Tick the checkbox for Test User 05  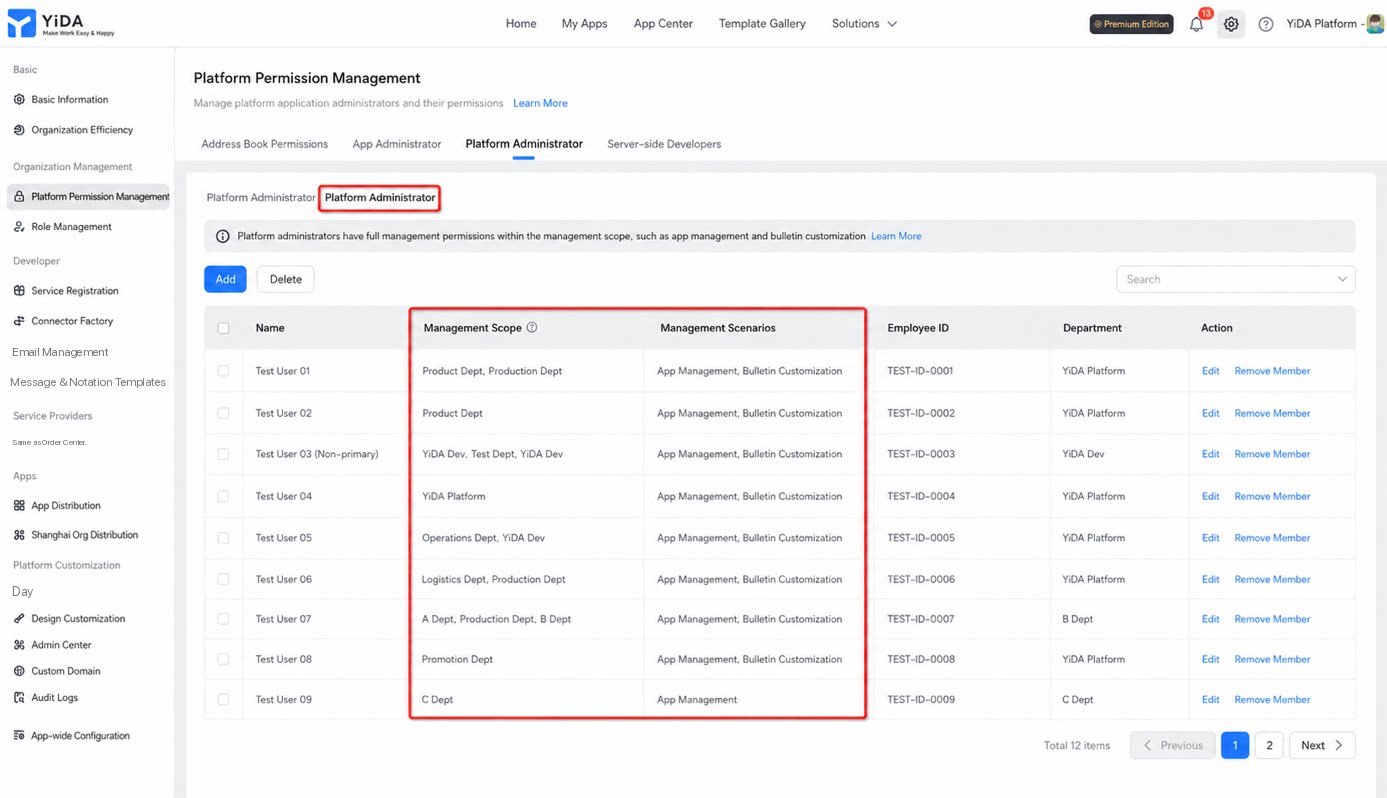click(x=223, y=538)
